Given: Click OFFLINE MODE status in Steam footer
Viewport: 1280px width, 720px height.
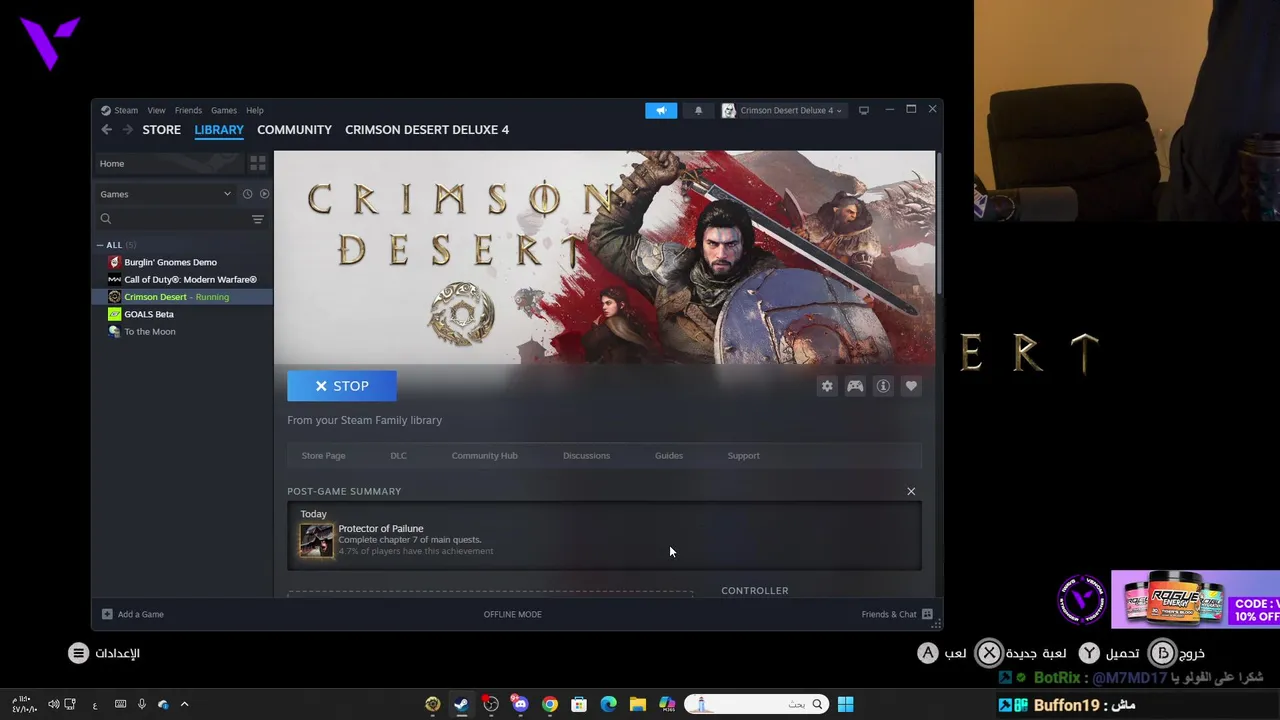Looking at the screenshot, I should click(x=512, y=614).
